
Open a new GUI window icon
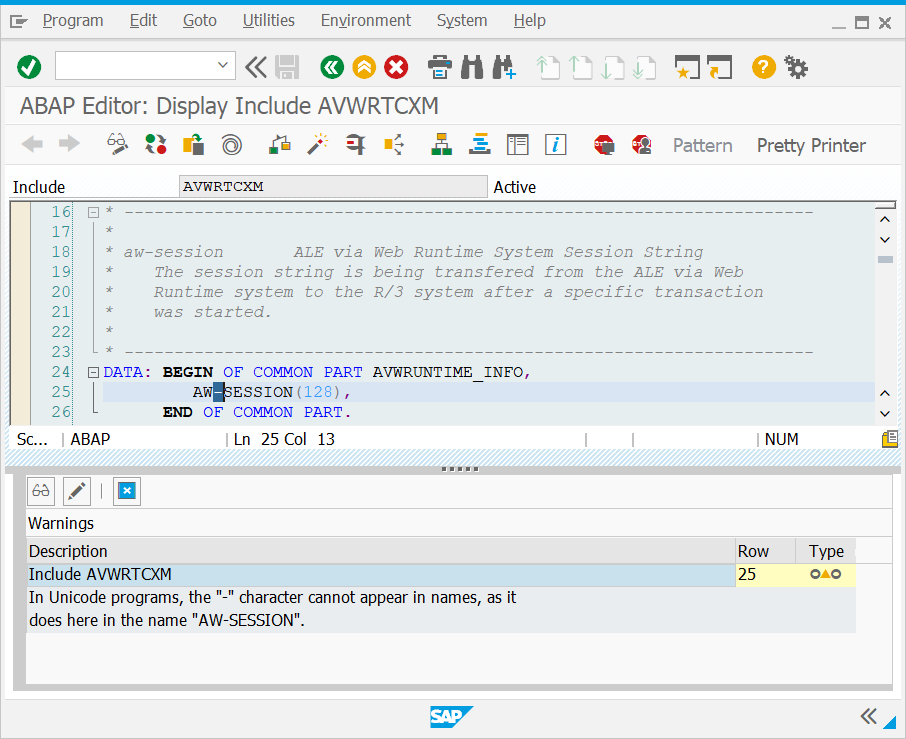pyautogui.click(x=688, y=67)
